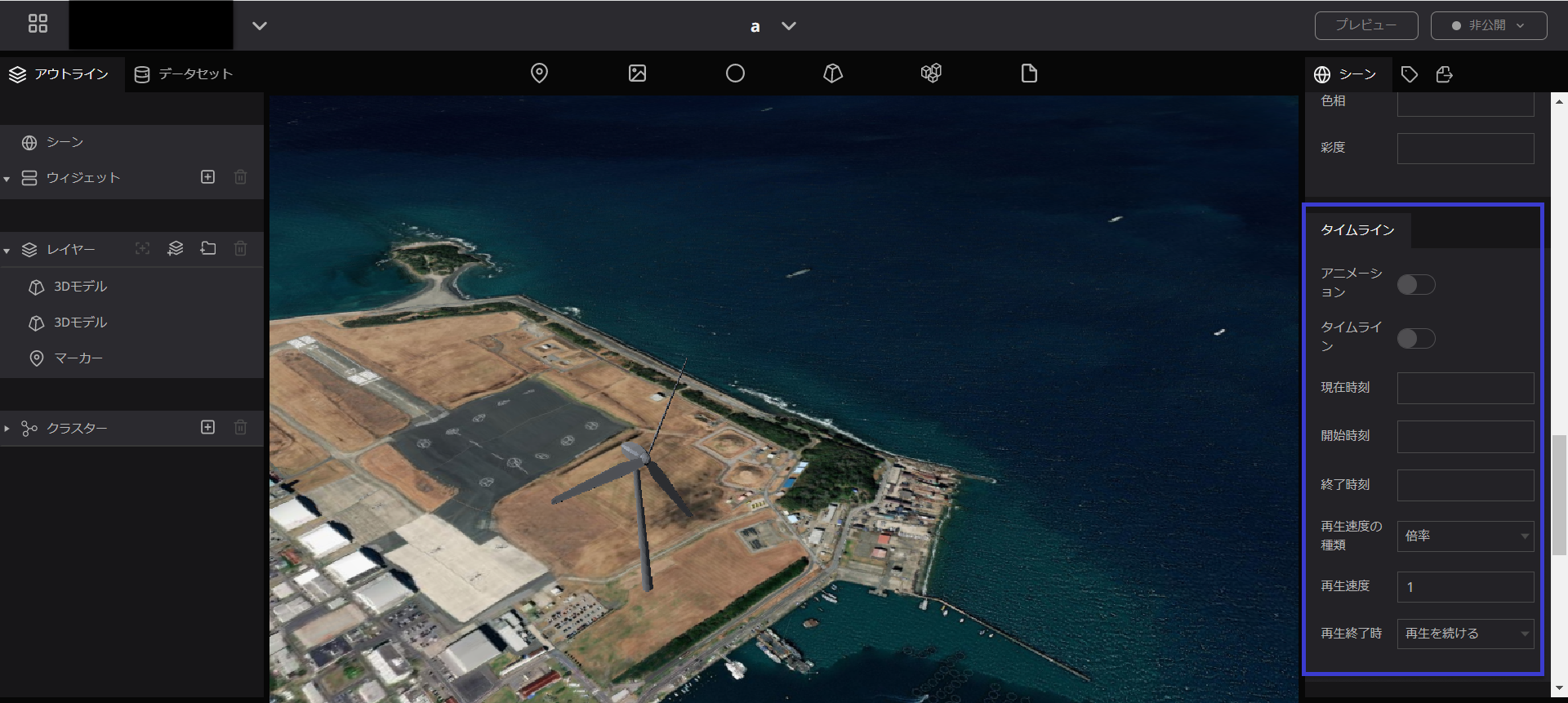Select the 3D model tool in toolbar
The image size is (1568, 703).
[x=833, y=73]
